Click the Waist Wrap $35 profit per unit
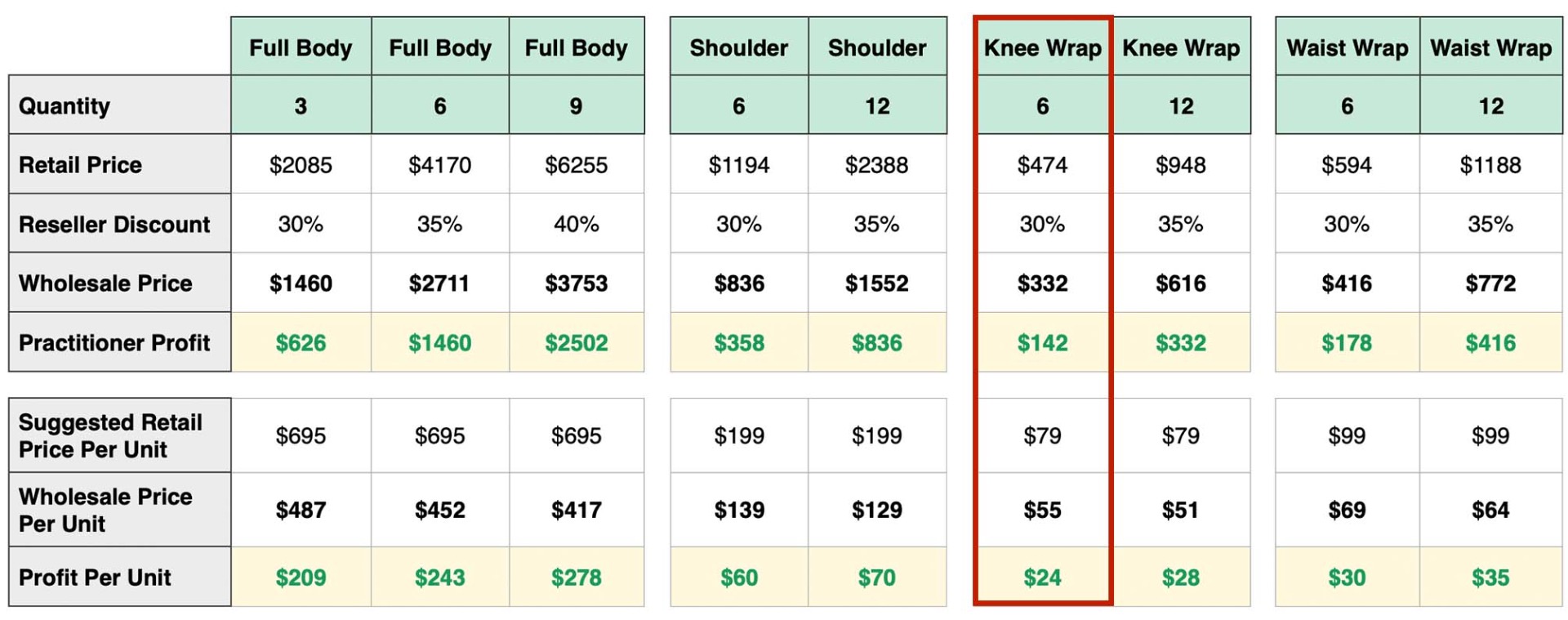Image resolution: width=1568 pixels, height=620 pixels. tap(1490, 578)
